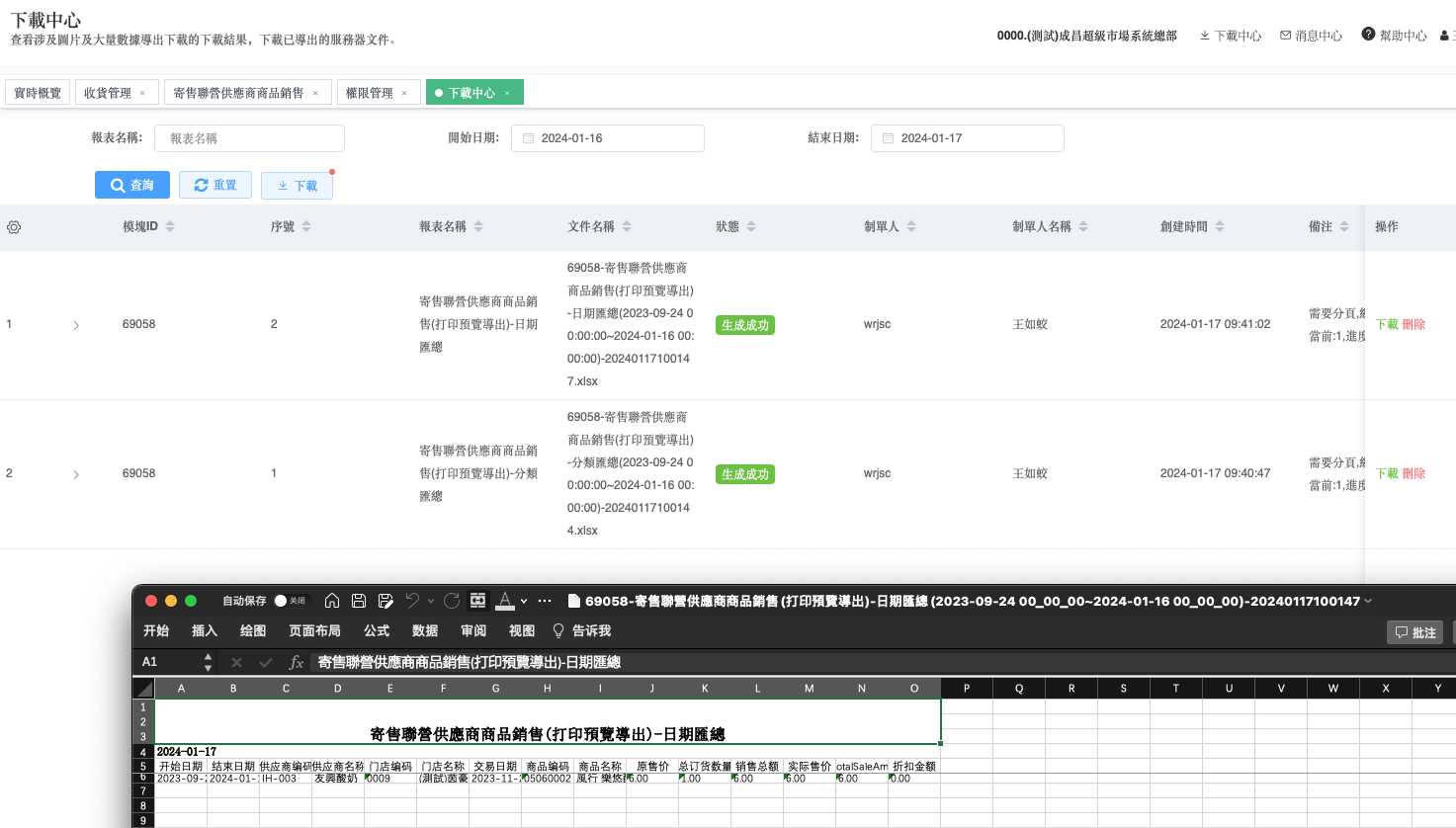Toggle the AutoSave switch in Excel

click(x=290, y=601)
